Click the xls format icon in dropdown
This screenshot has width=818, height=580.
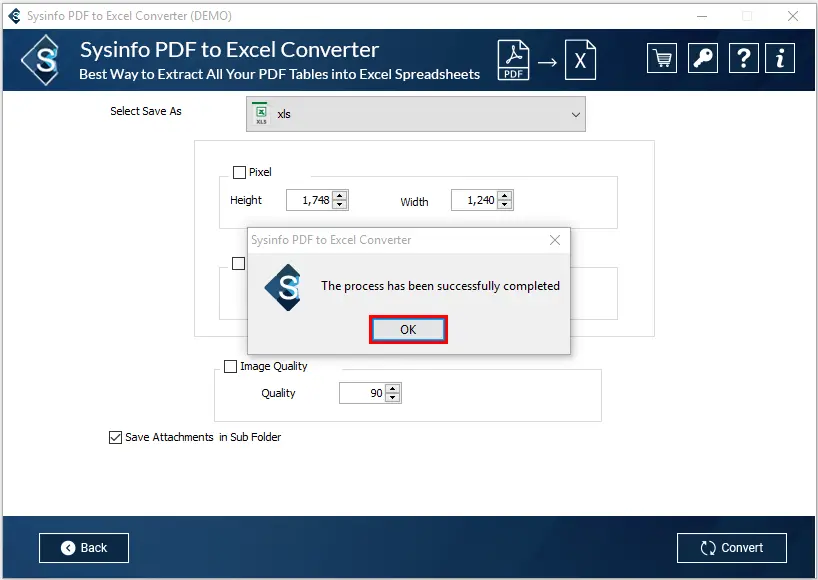coord(261,114)
